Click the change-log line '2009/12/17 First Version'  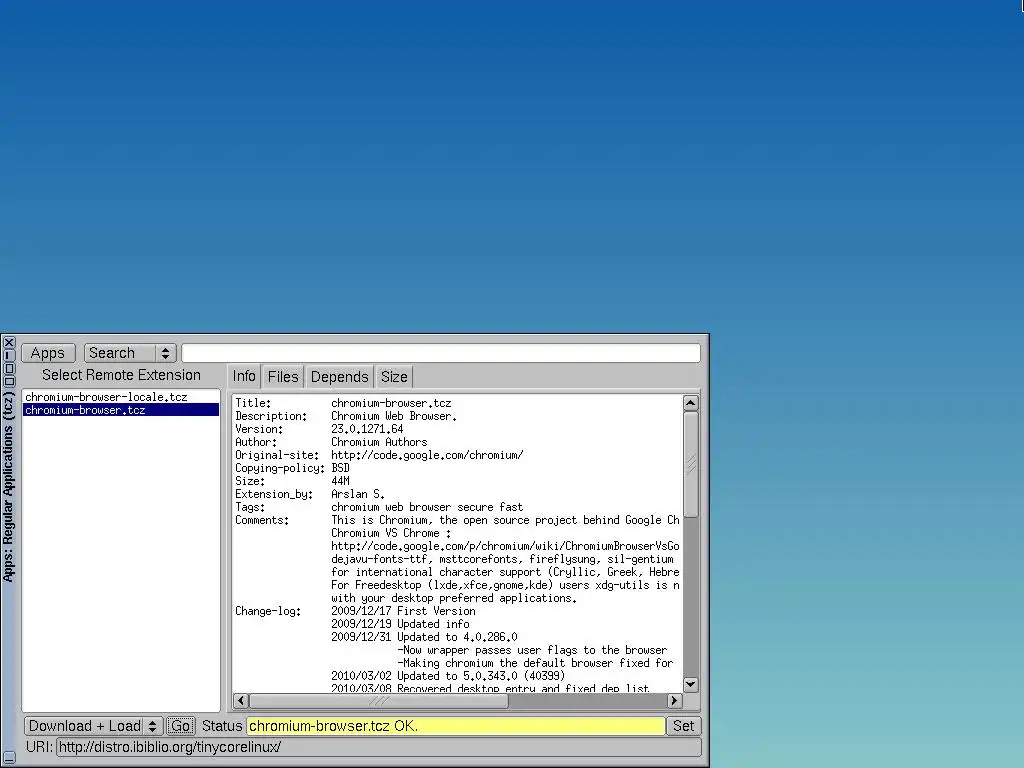point(403,611)
